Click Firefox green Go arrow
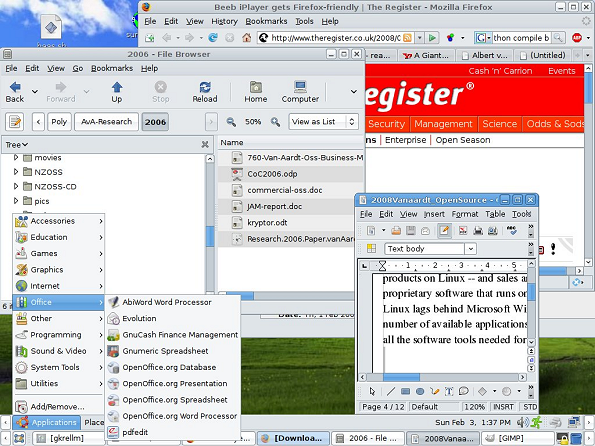This screenshot has width=595, height=446. pyautogui.click(x=432, y=38)
